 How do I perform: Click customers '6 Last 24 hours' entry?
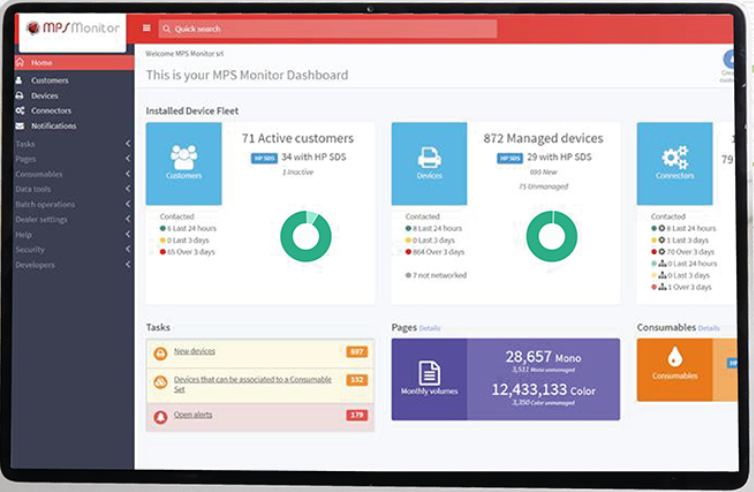click(x=188, y=228)
